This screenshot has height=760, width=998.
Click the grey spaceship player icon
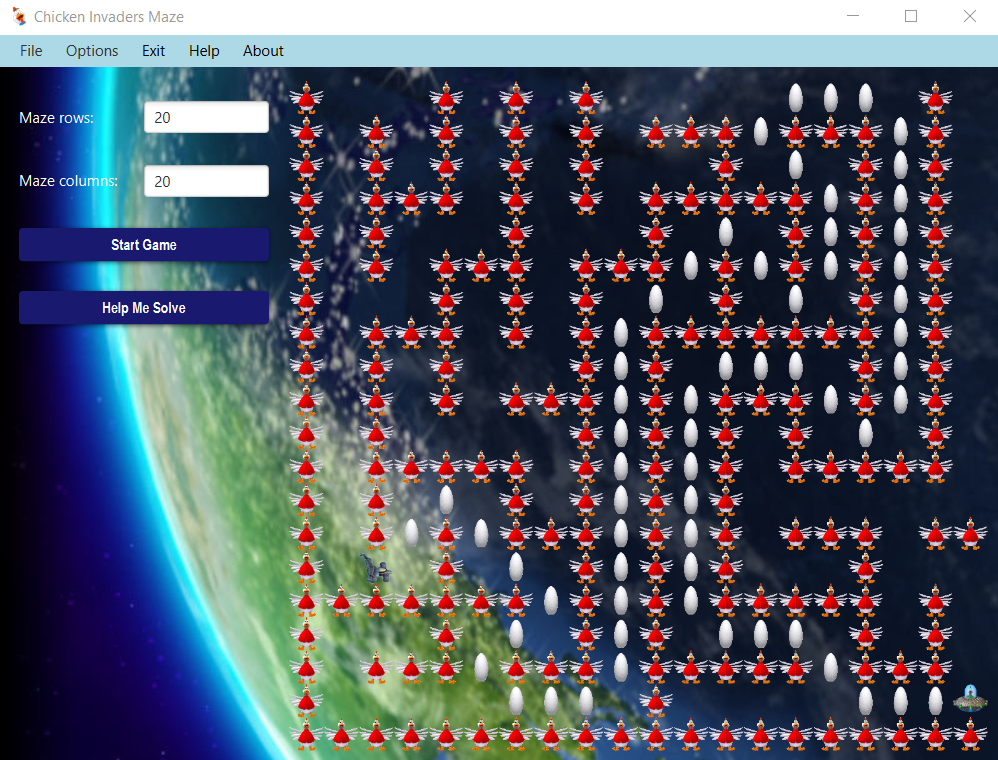coord(376,568)
